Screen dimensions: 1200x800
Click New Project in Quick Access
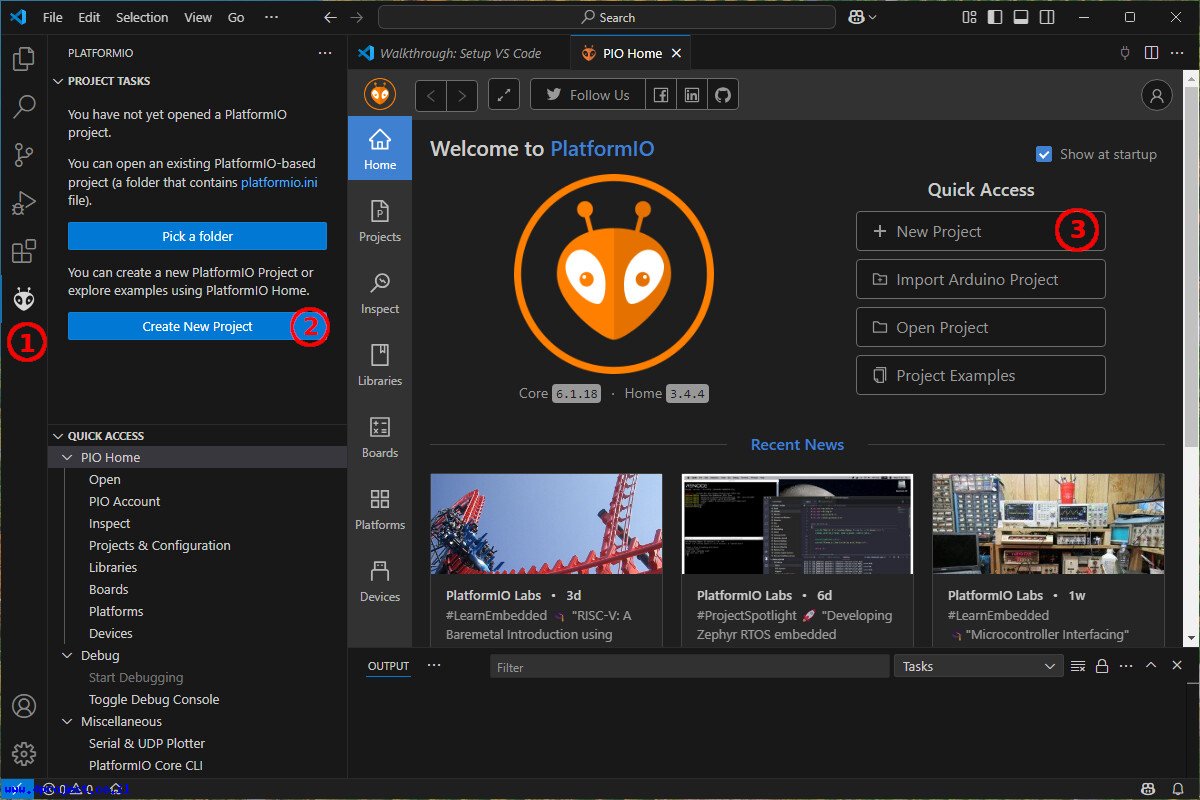pos(981,231)
